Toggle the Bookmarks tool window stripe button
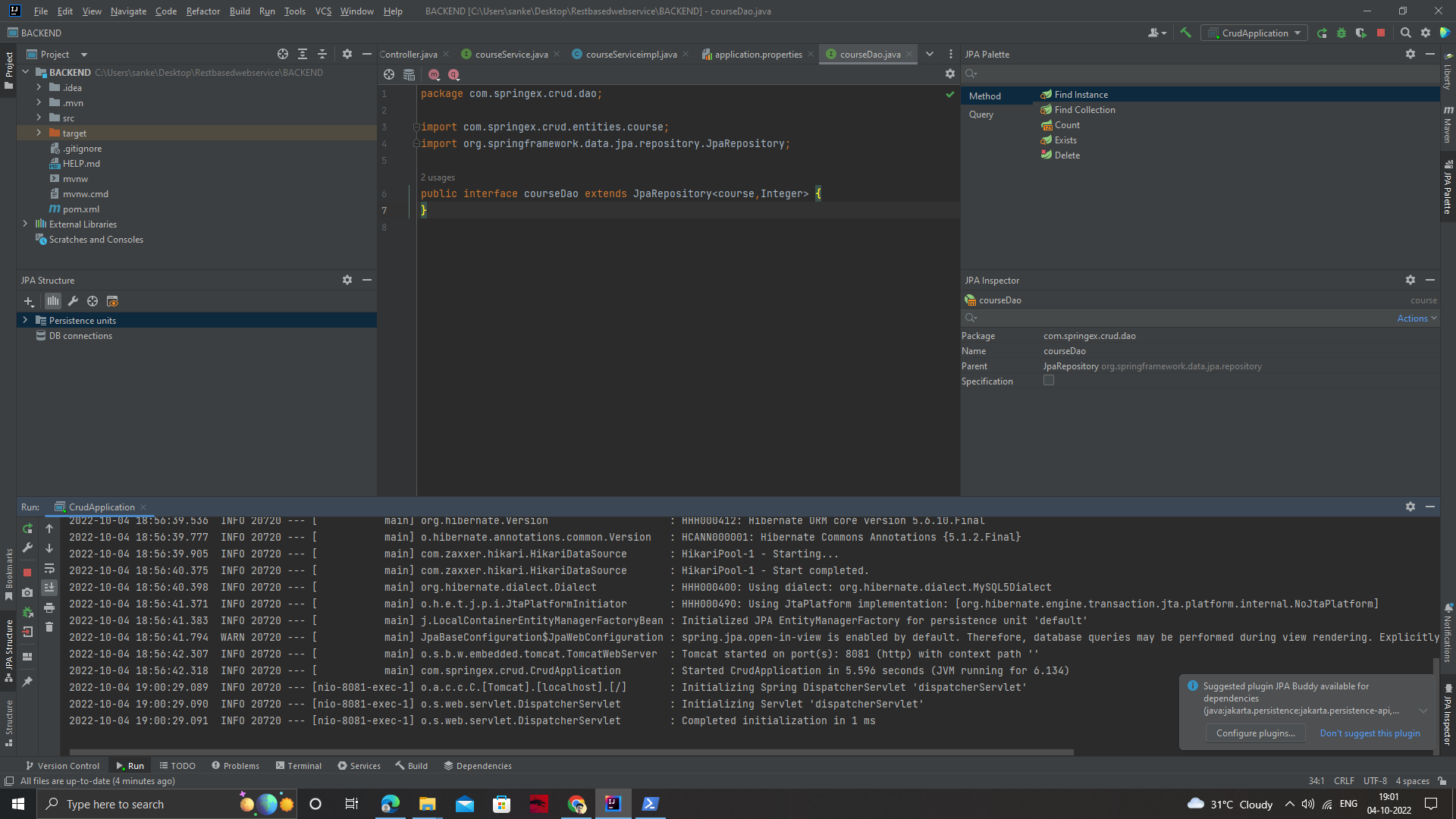This screenshot has height=819, width=1456. pyautogui.click(x=8, y=574)
